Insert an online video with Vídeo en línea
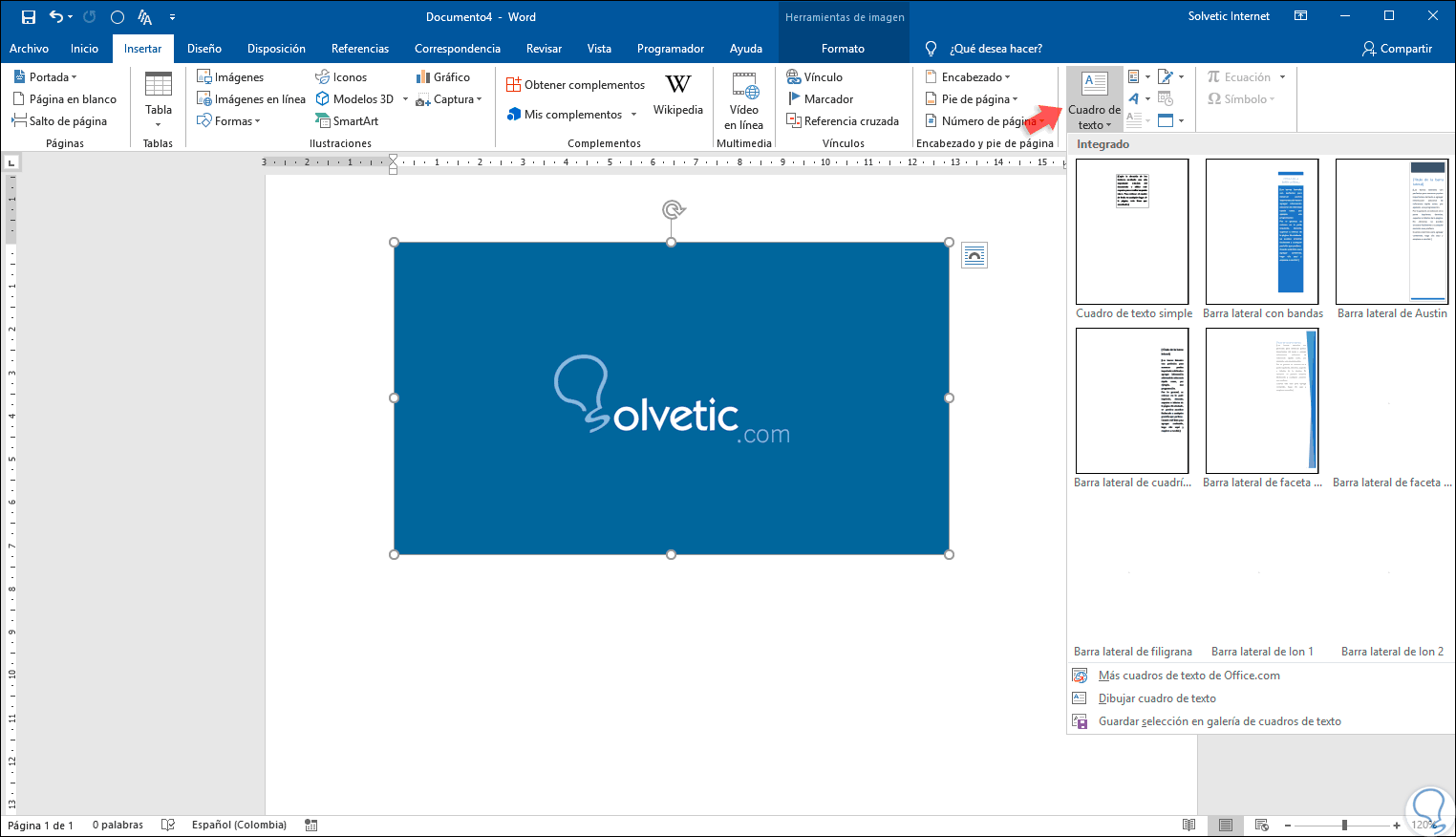This screenshot has height=837, width=1456. (744, 100)
